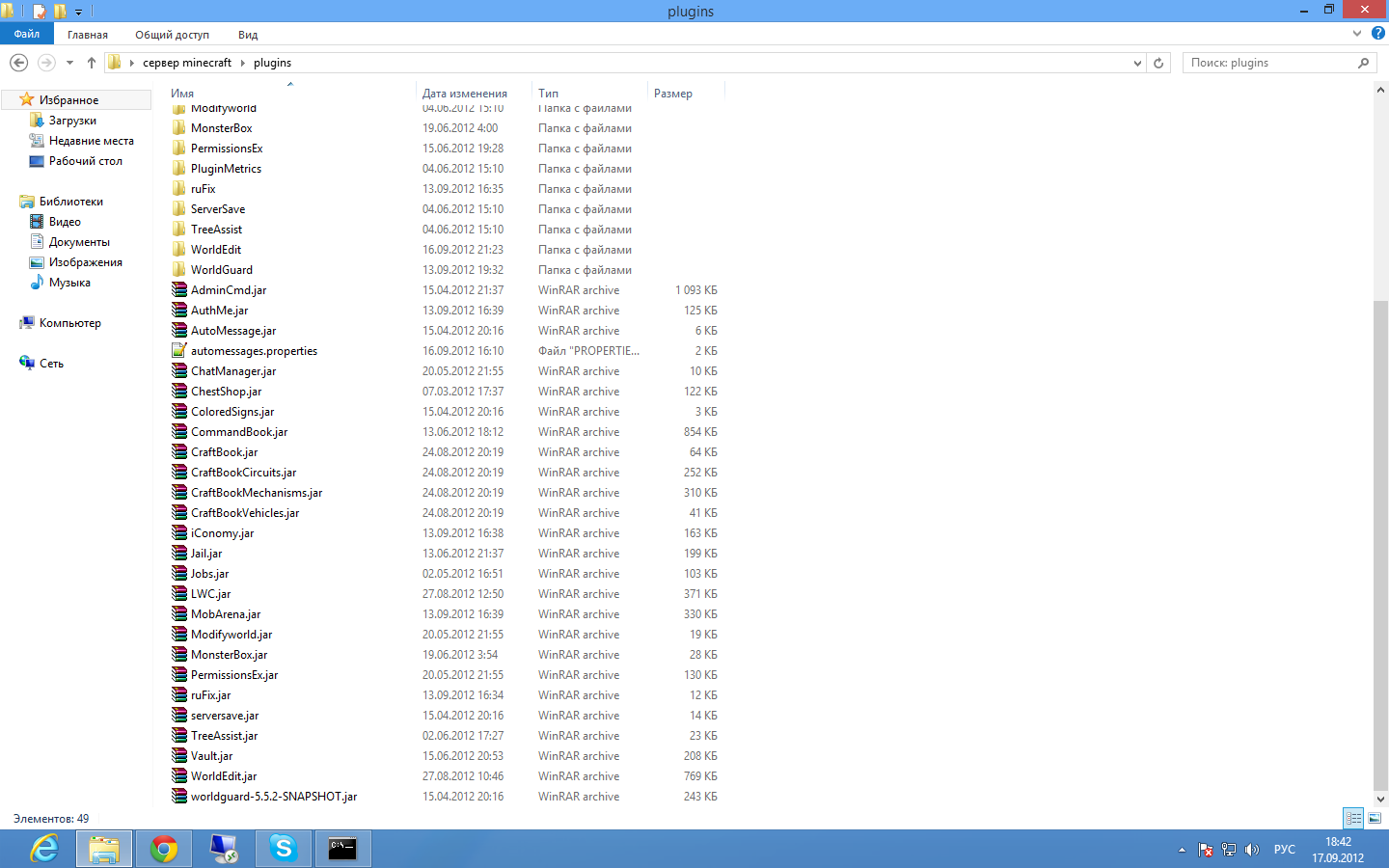Expand the сервер minecraft breadcrumb arrow
Image resolution: width=1389 pixels, height=868 pixels.
[243, 63]
